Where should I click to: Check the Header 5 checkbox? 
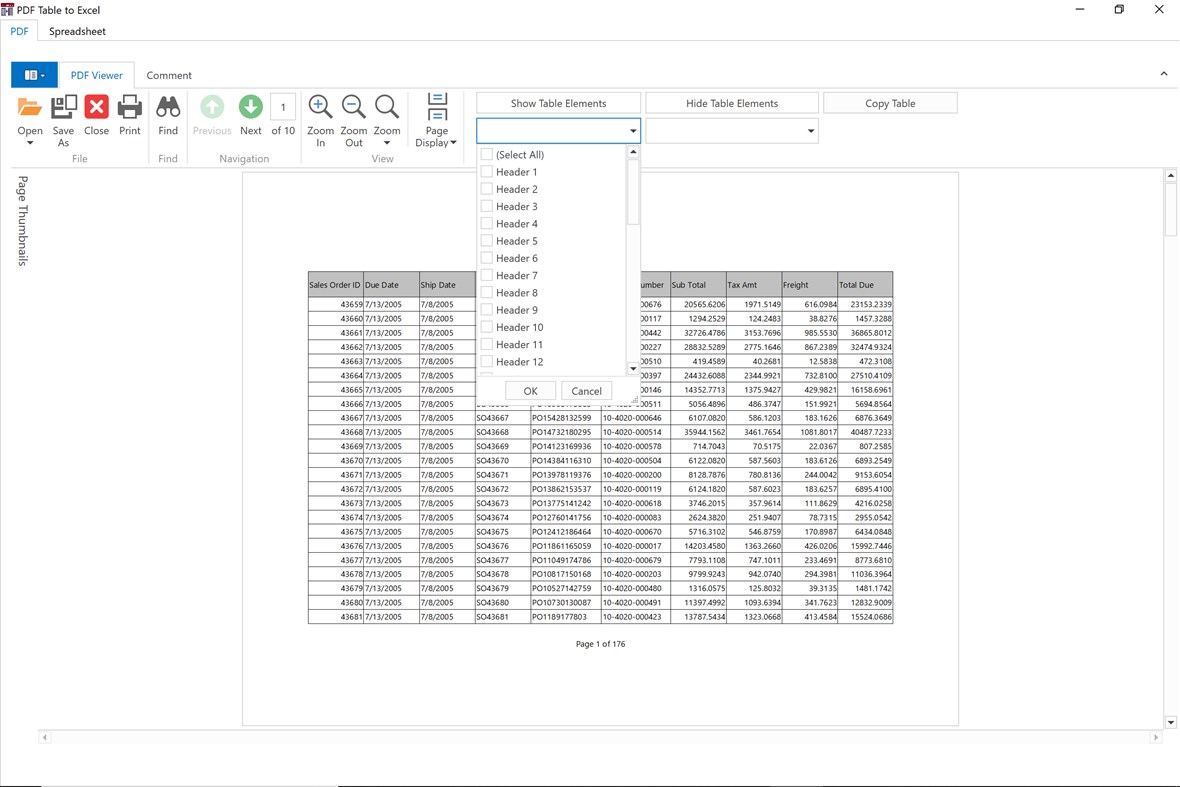pyautogui.click(x=487, y=241)
